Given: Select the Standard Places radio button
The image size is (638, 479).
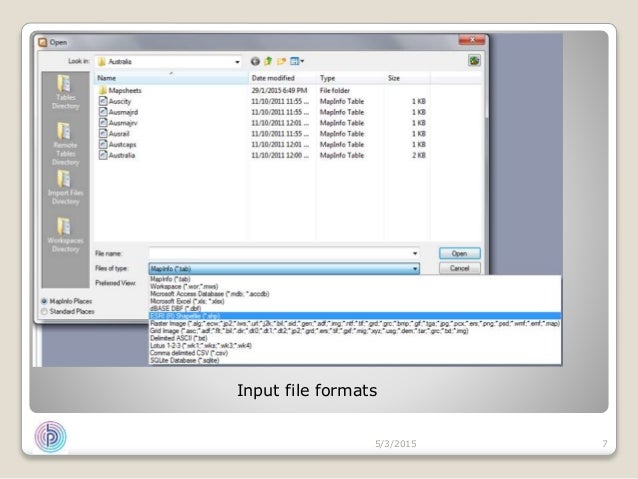Looking at the screenshot, I should [x=44, y=312].
